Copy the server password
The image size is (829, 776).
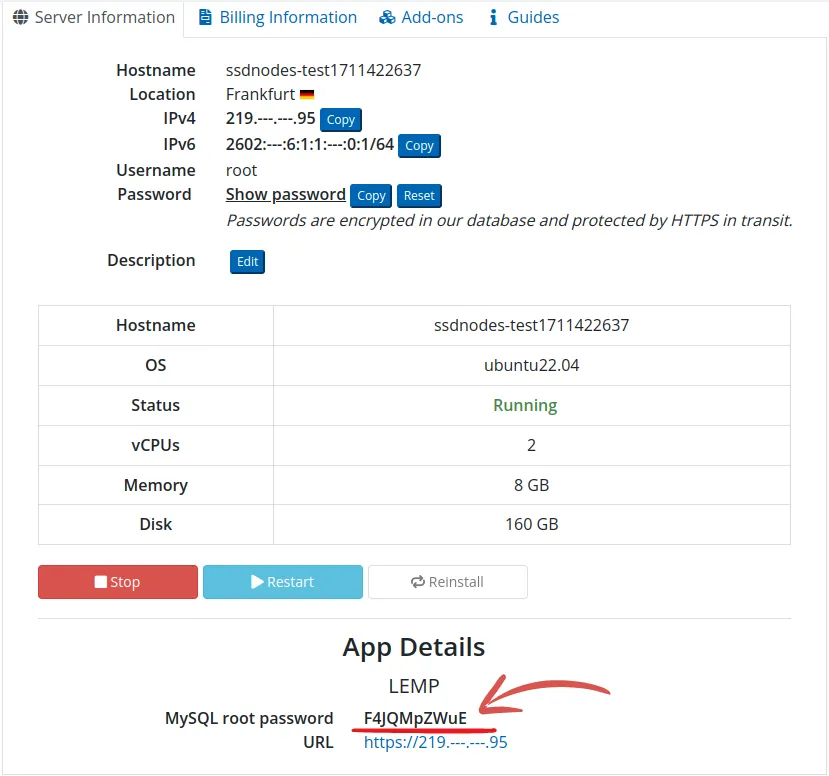coord(371,196)
